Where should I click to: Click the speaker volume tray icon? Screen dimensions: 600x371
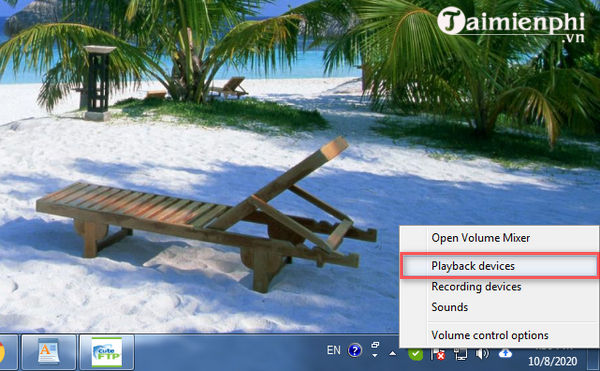(x=483, y=354)
